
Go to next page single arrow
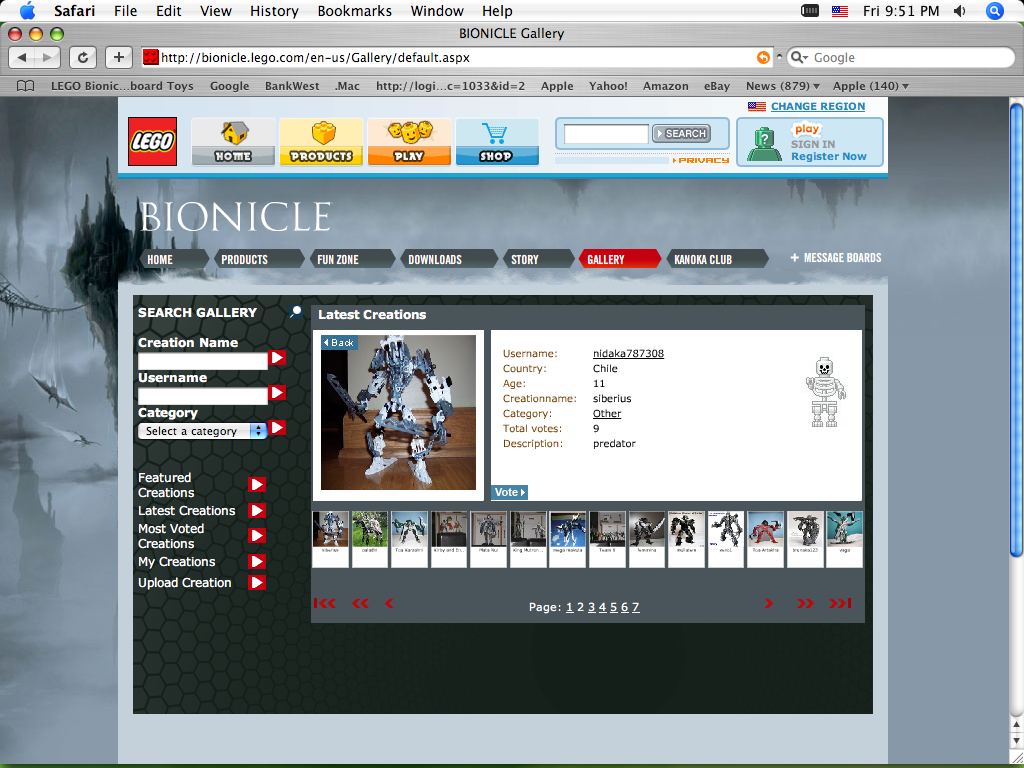tap(769, 603)
